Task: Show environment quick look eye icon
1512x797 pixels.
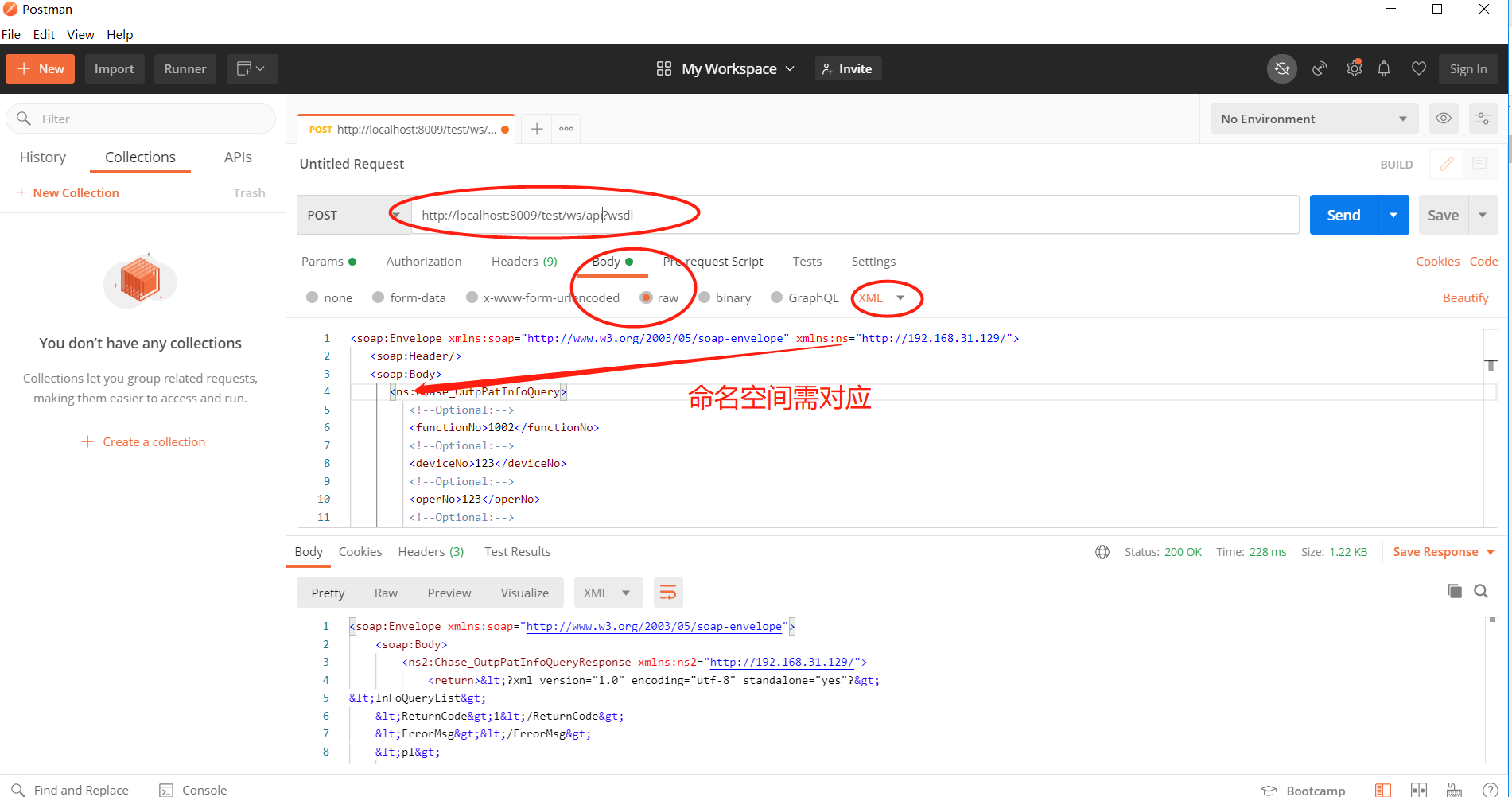Action: [1444, 118]
